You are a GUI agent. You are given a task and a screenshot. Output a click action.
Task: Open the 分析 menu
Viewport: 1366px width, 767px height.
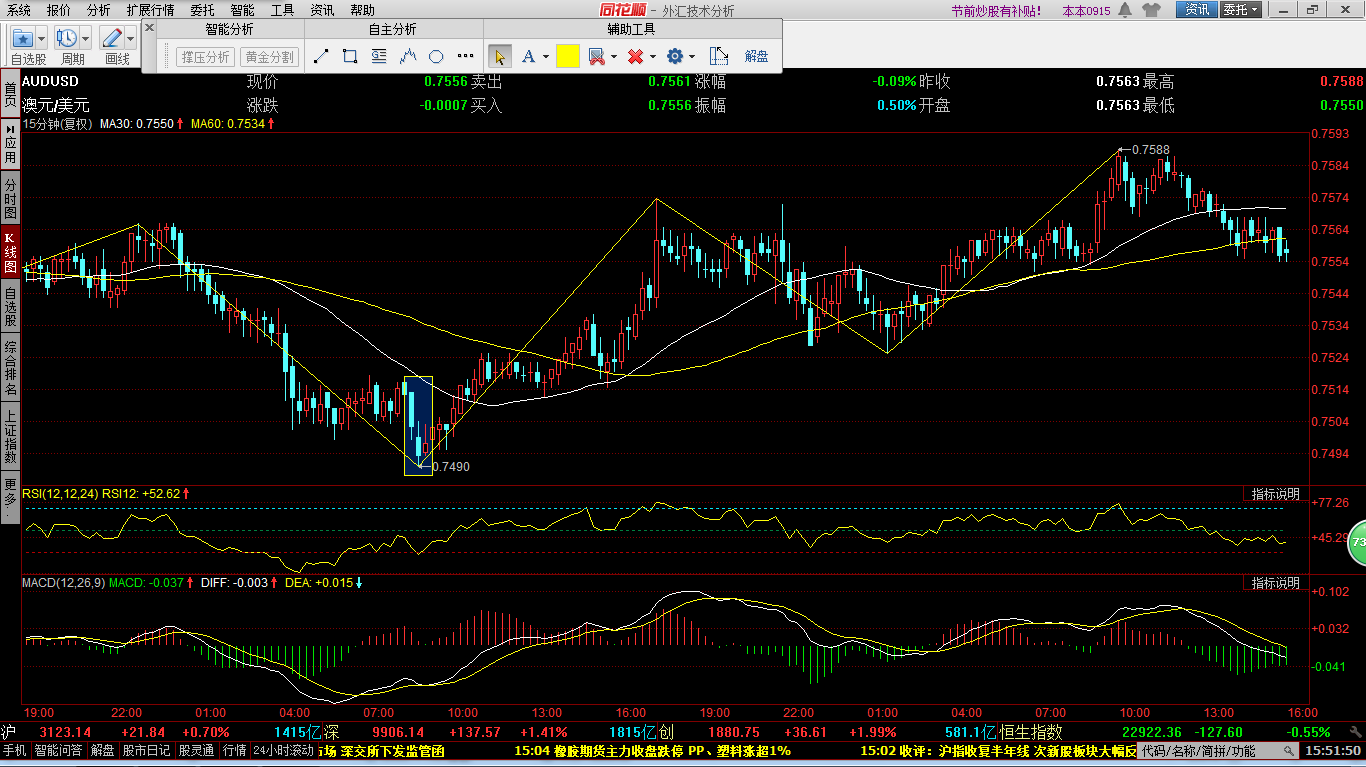(x=98, y=10)
